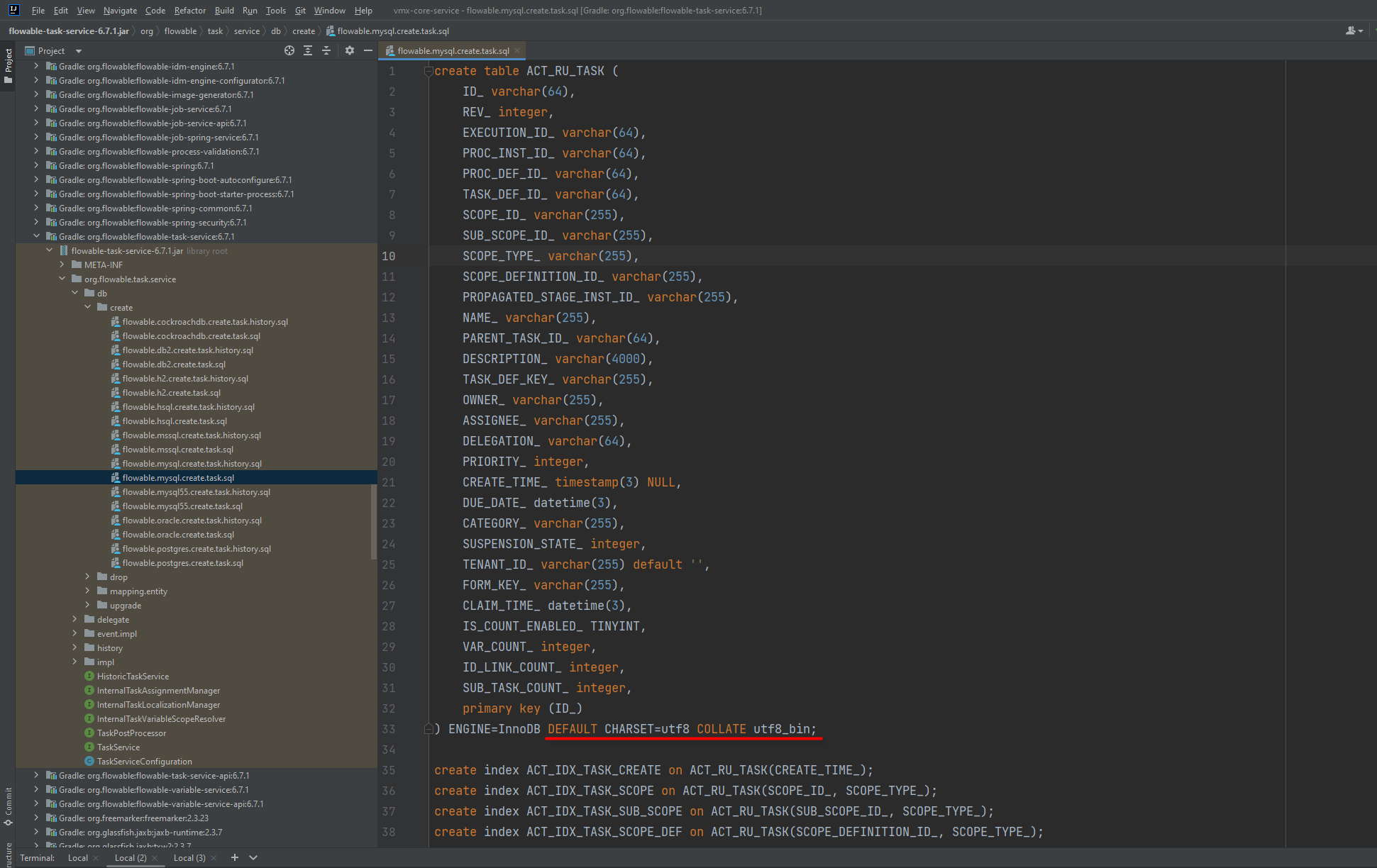The height and width of the screenshot is (868, 1377).
Task: Open the Project panel settings gear
Action: [349, 50]
